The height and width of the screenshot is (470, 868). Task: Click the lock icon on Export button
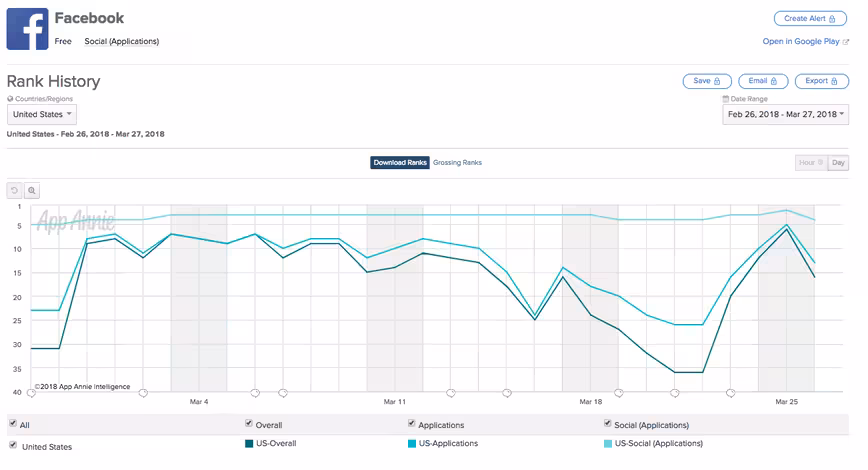(x=834, y=81)
